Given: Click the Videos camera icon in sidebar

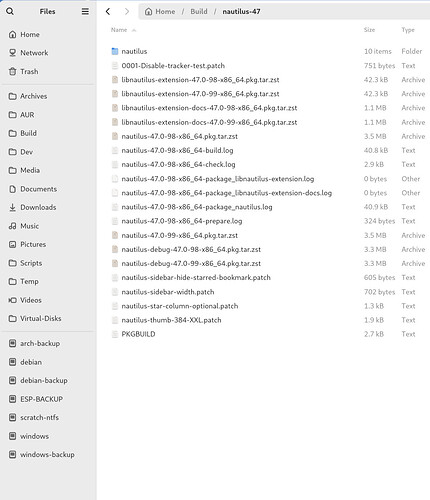Looking at the screenshot, I should point(12,300).
